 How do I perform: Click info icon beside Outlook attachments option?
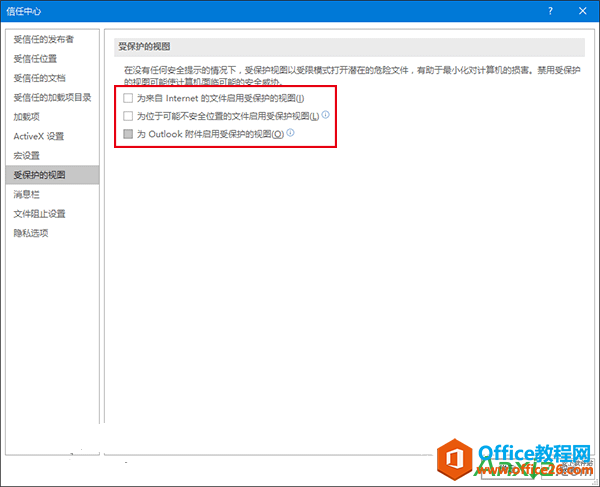coord(290,132)
